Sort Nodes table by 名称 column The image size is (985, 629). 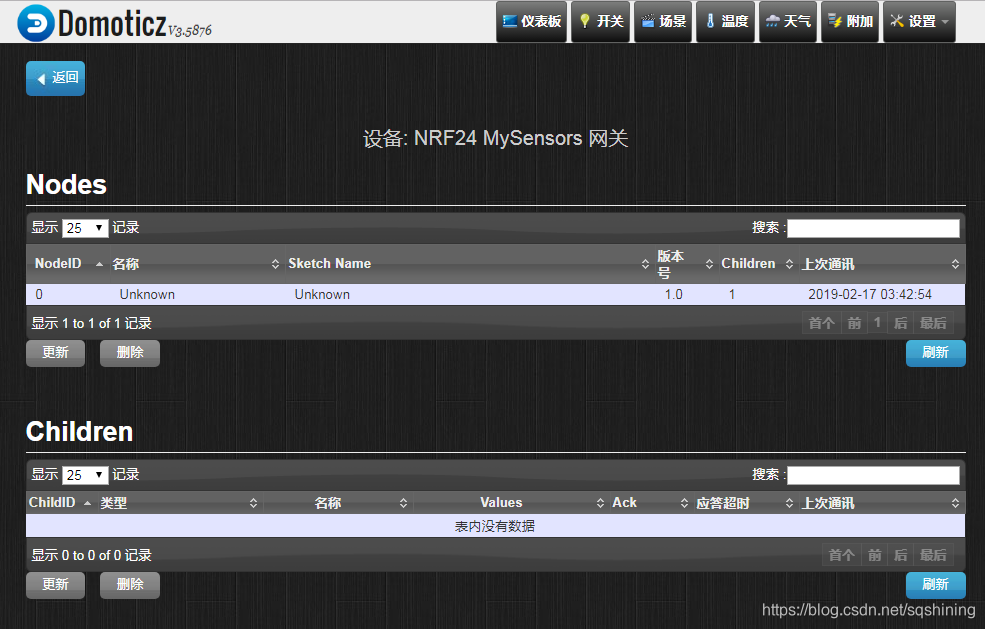tap(195, 264)
